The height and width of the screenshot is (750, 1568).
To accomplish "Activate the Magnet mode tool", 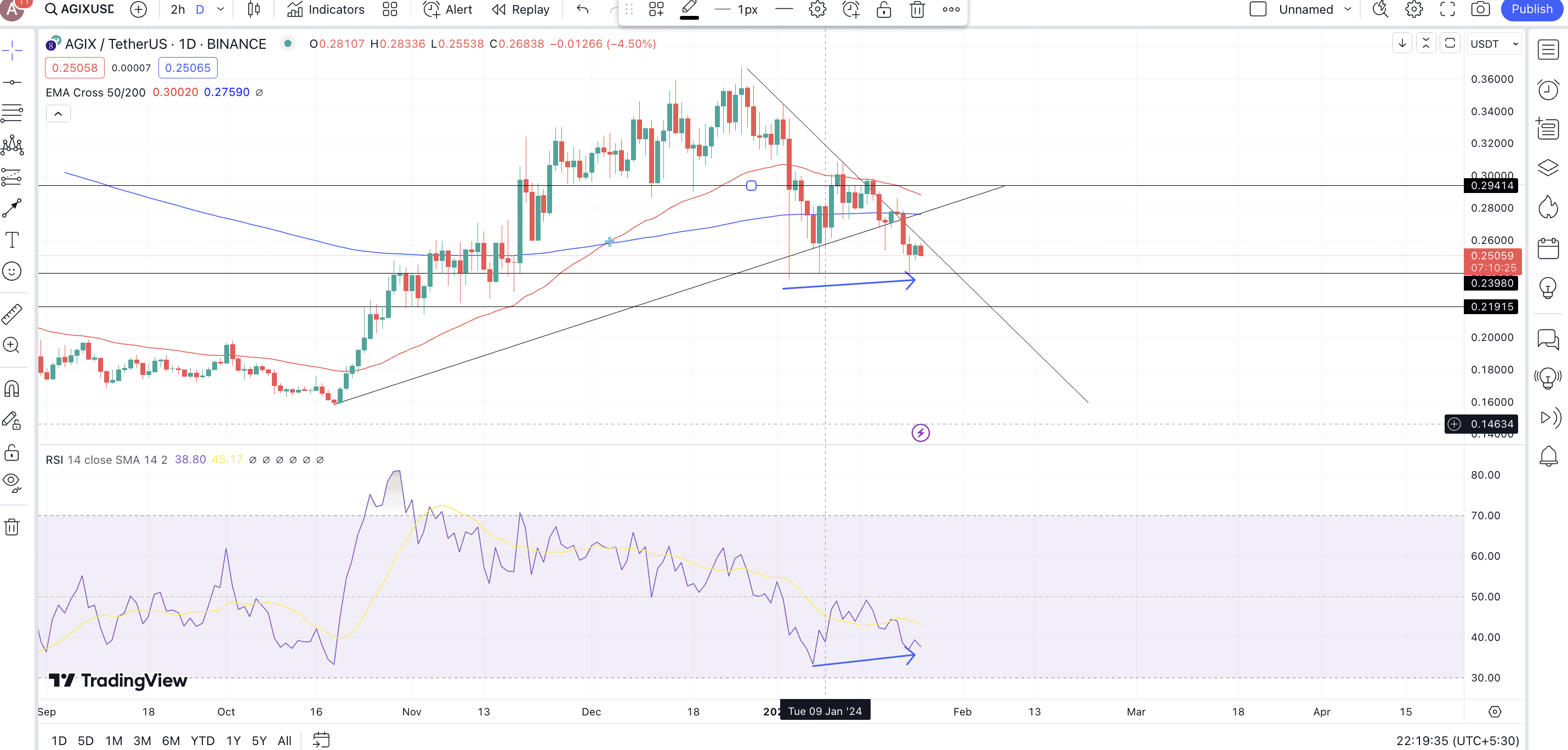I will 12,388.
